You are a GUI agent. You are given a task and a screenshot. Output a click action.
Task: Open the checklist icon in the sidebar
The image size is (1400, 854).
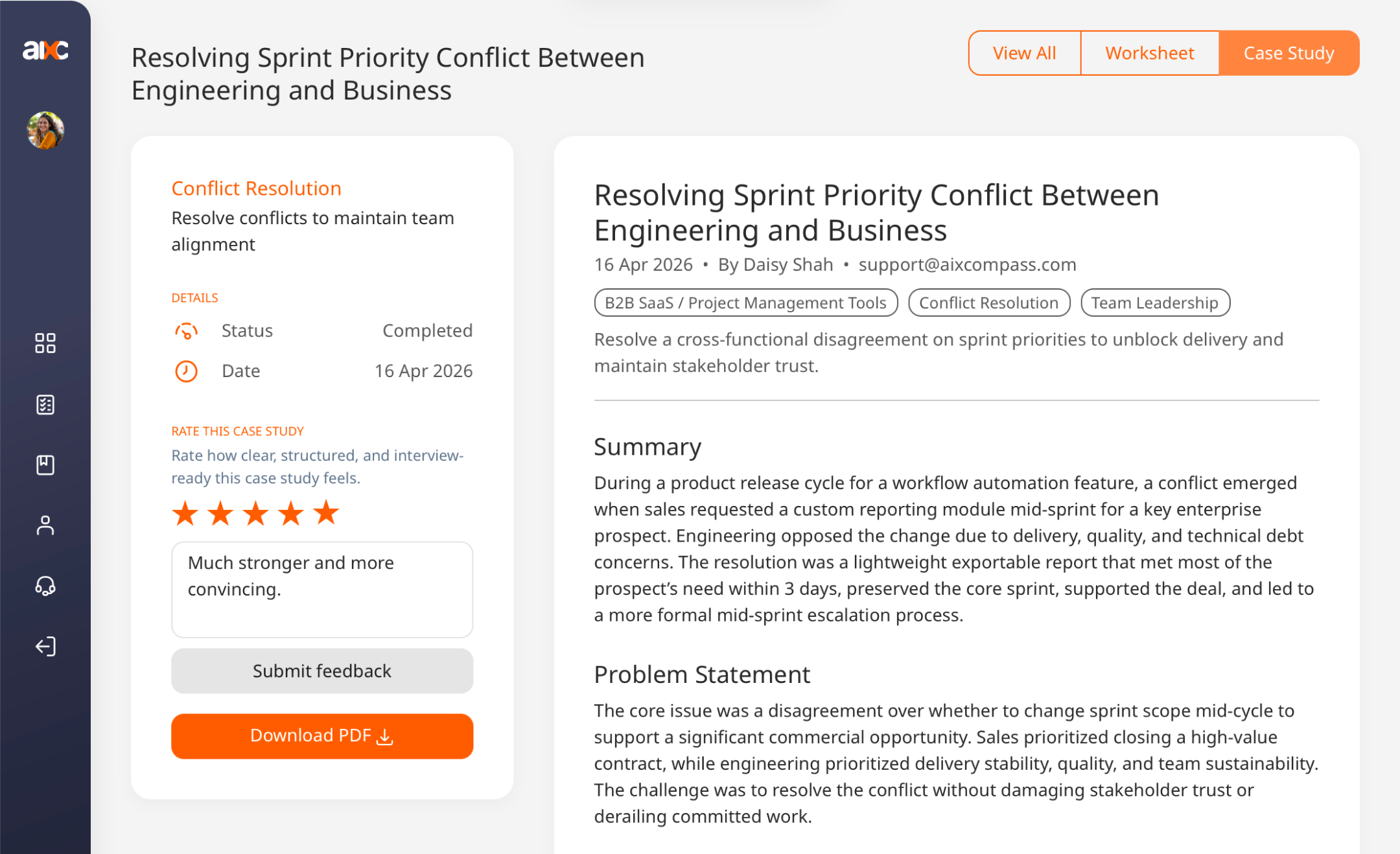coord(45,405)
